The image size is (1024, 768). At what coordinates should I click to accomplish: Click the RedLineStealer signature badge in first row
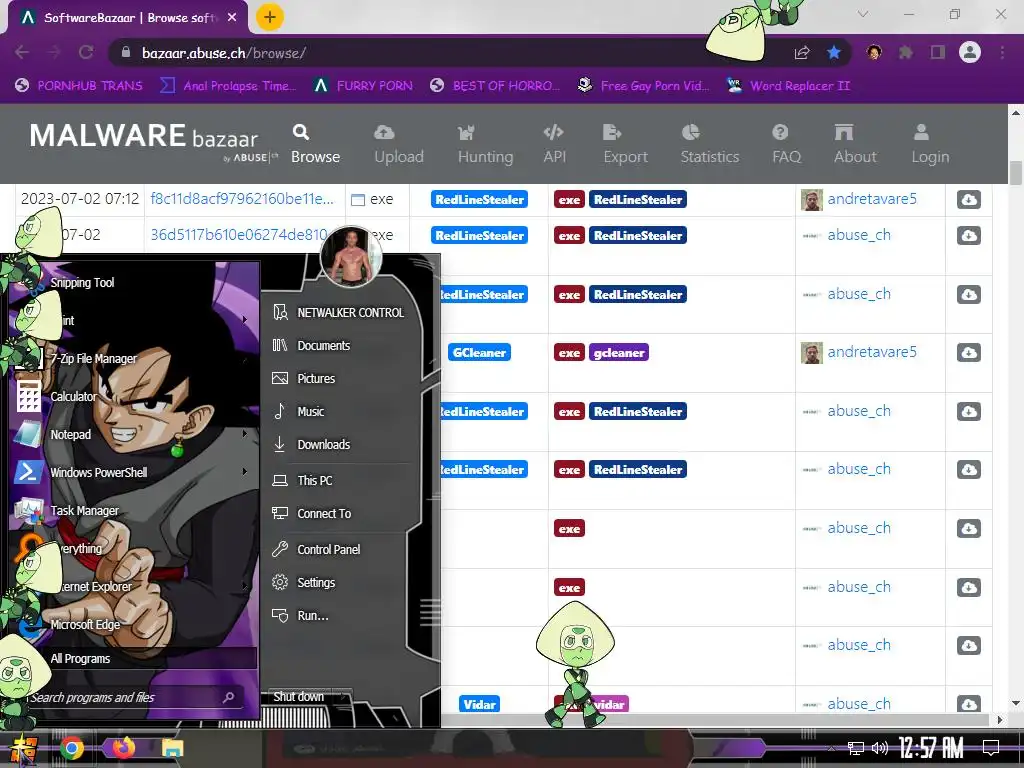click(479, 199)
